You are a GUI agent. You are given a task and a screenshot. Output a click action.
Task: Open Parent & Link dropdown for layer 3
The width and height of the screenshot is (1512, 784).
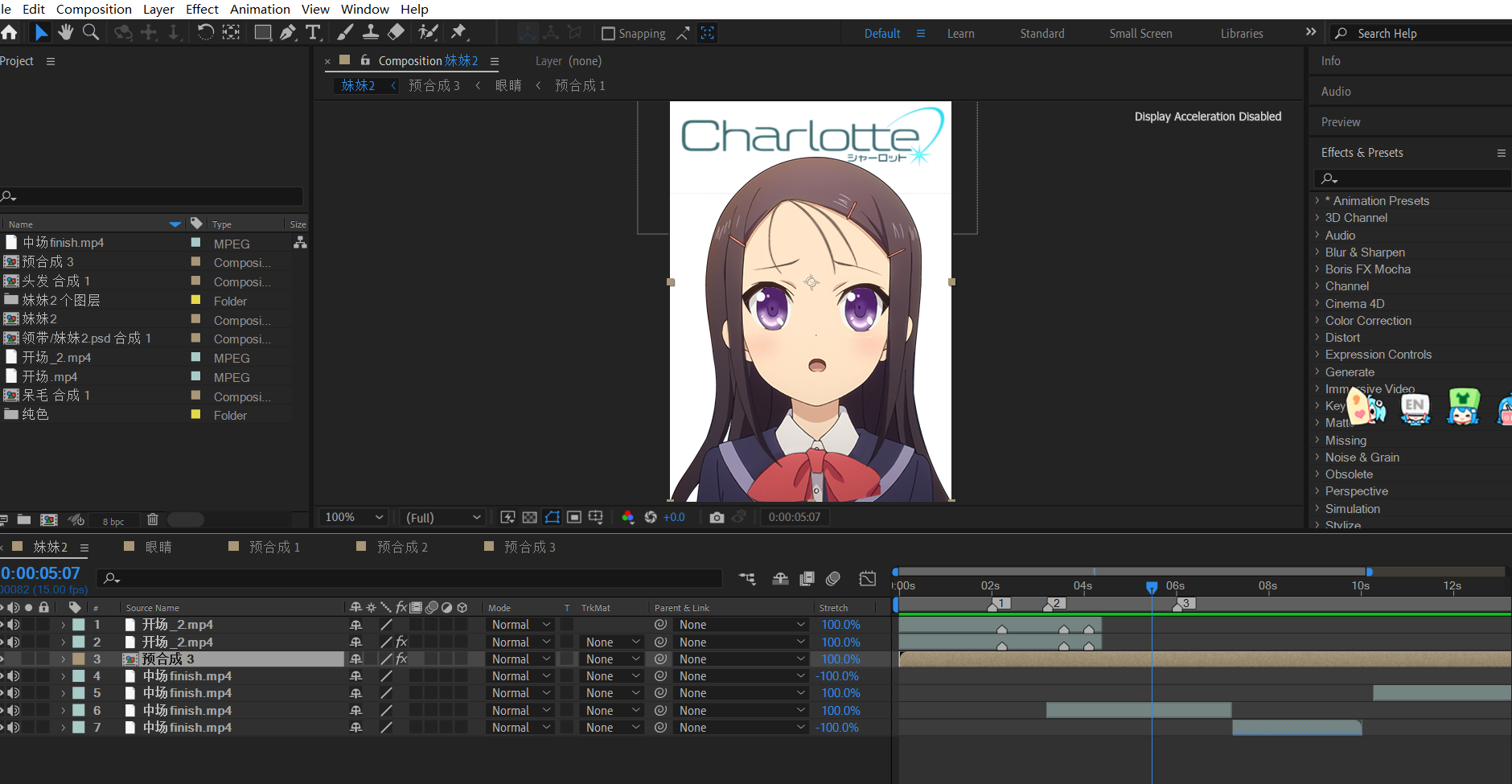[x=741, y=659]
